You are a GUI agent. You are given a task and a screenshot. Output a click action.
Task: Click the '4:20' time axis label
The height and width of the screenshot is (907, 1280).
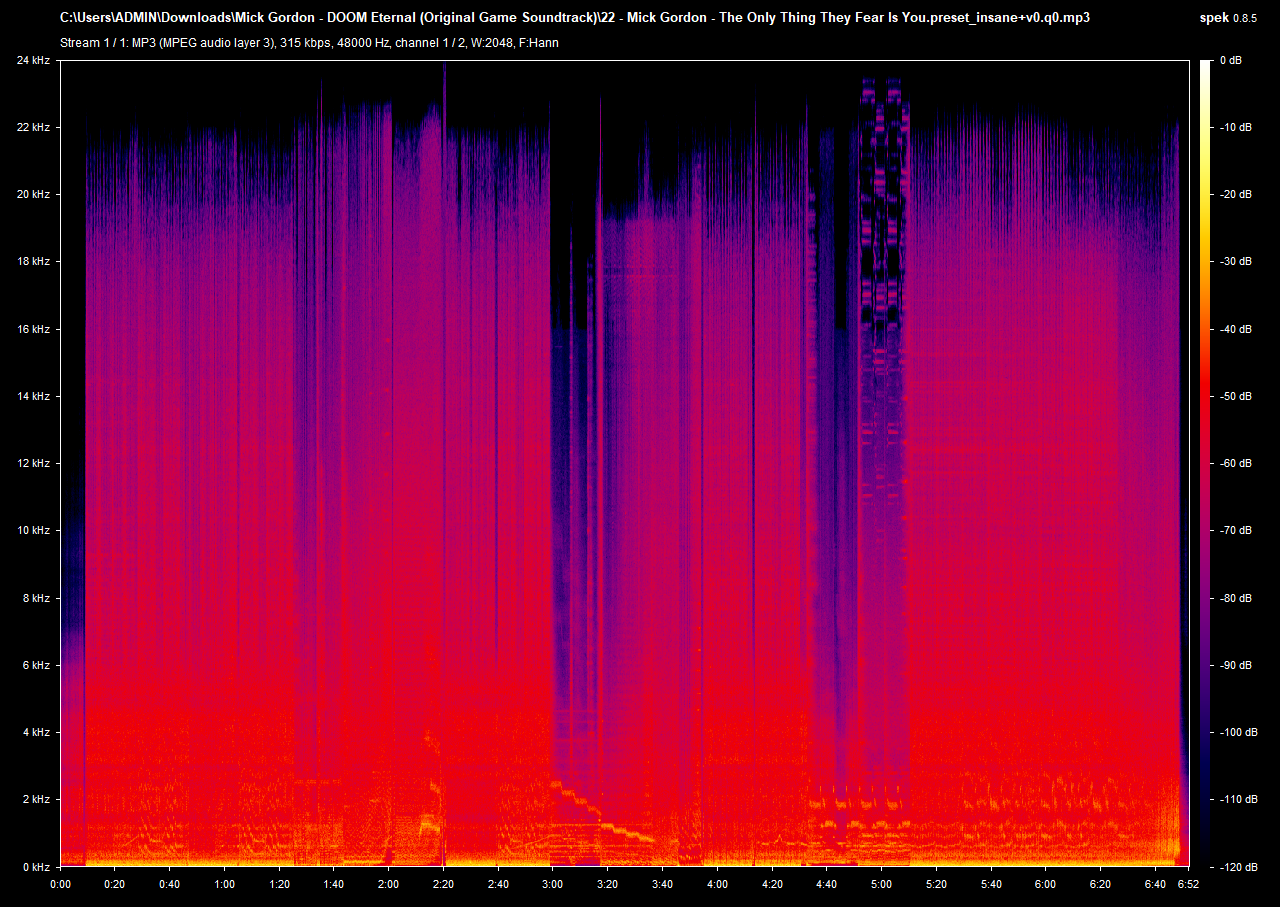tap(772, 885)
